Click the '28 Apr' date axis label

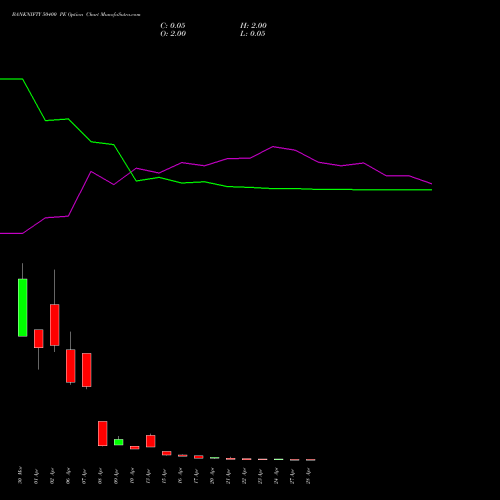(308, 476)
